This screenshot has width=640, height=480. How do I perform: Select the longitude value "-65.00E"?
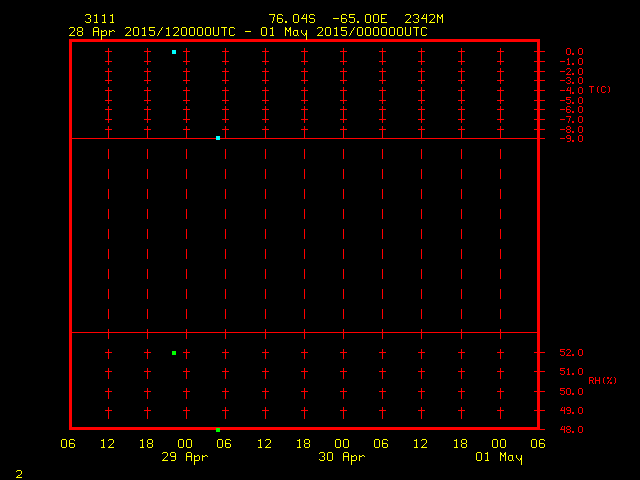tap(360, 19)
